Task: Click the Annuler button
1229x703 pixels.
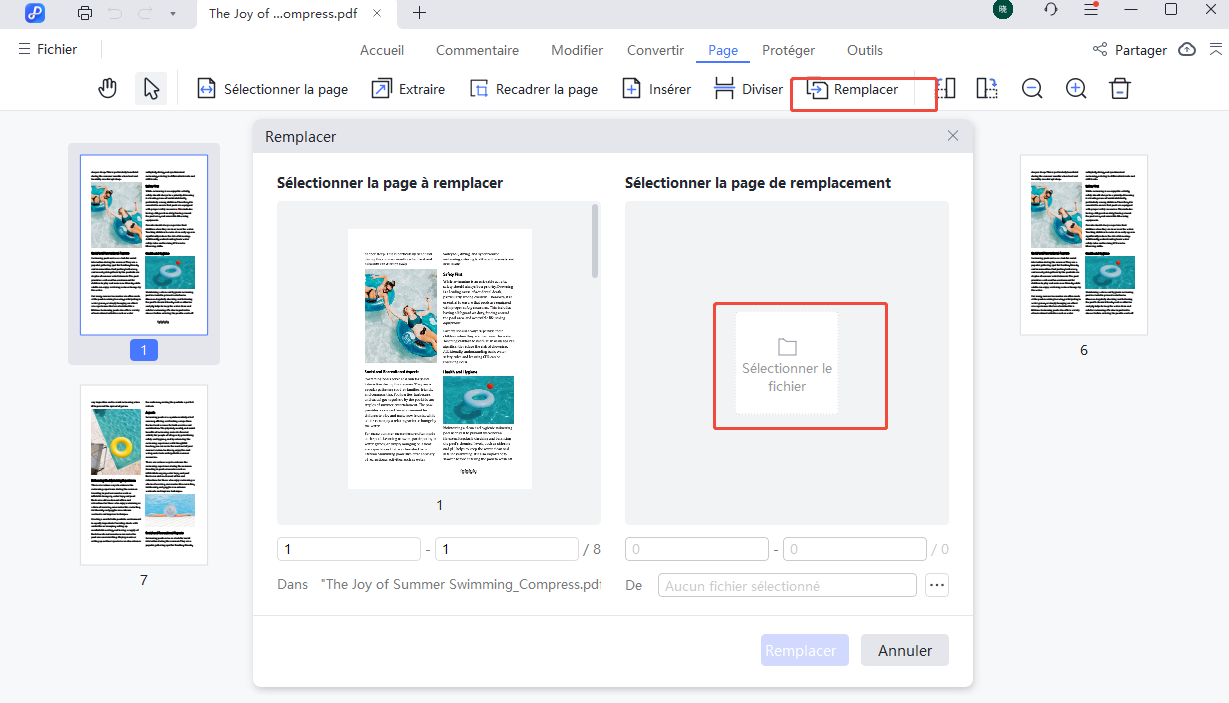Action: coord(904,650)
